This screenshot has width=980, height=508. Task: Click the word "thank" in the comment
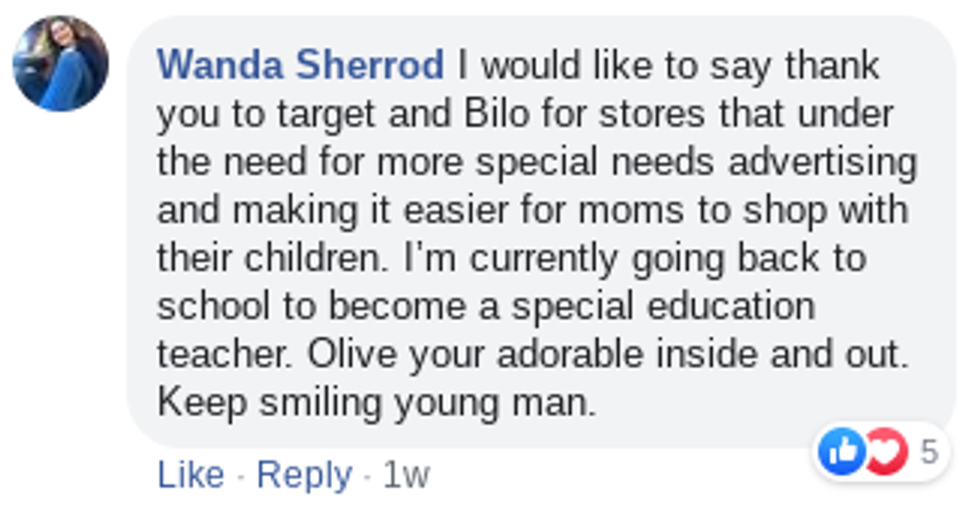(x=832, y=66)
